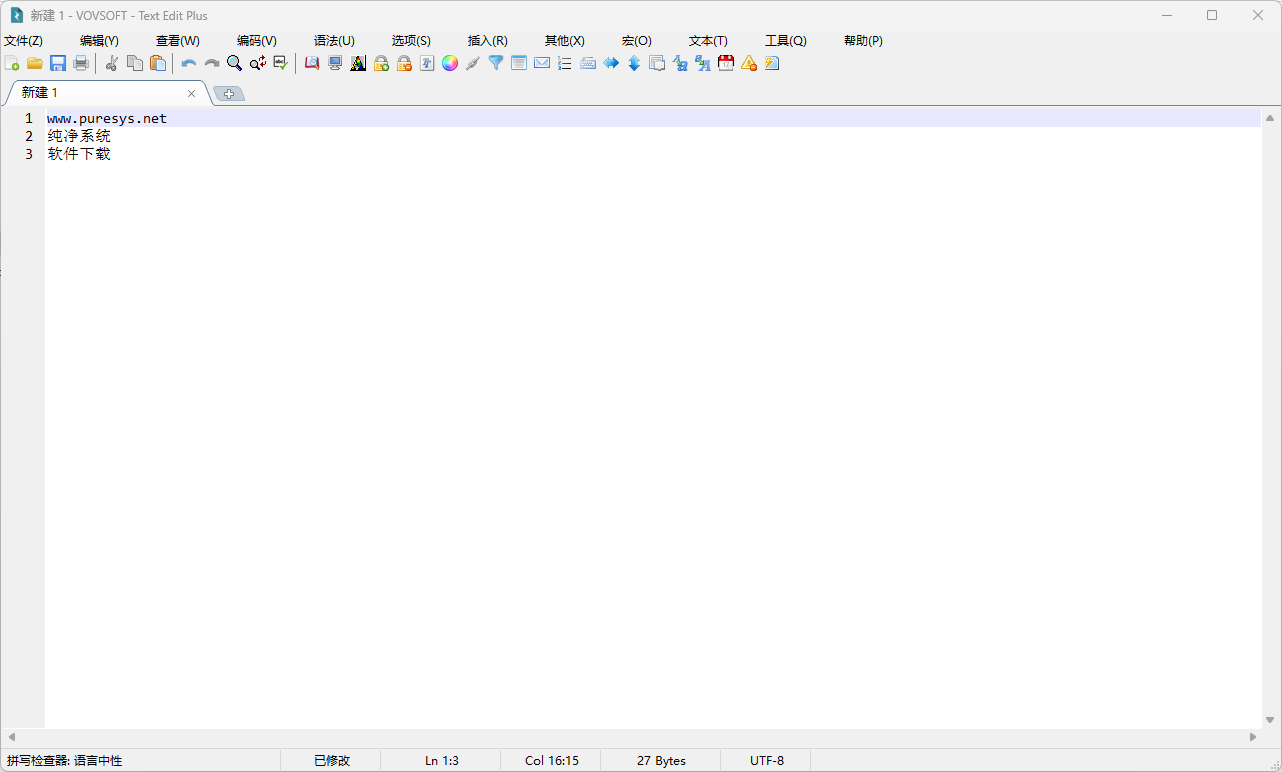The image size is (1282, 772).
Task: Undo the last edit
Action: click(x=188, y=63)
